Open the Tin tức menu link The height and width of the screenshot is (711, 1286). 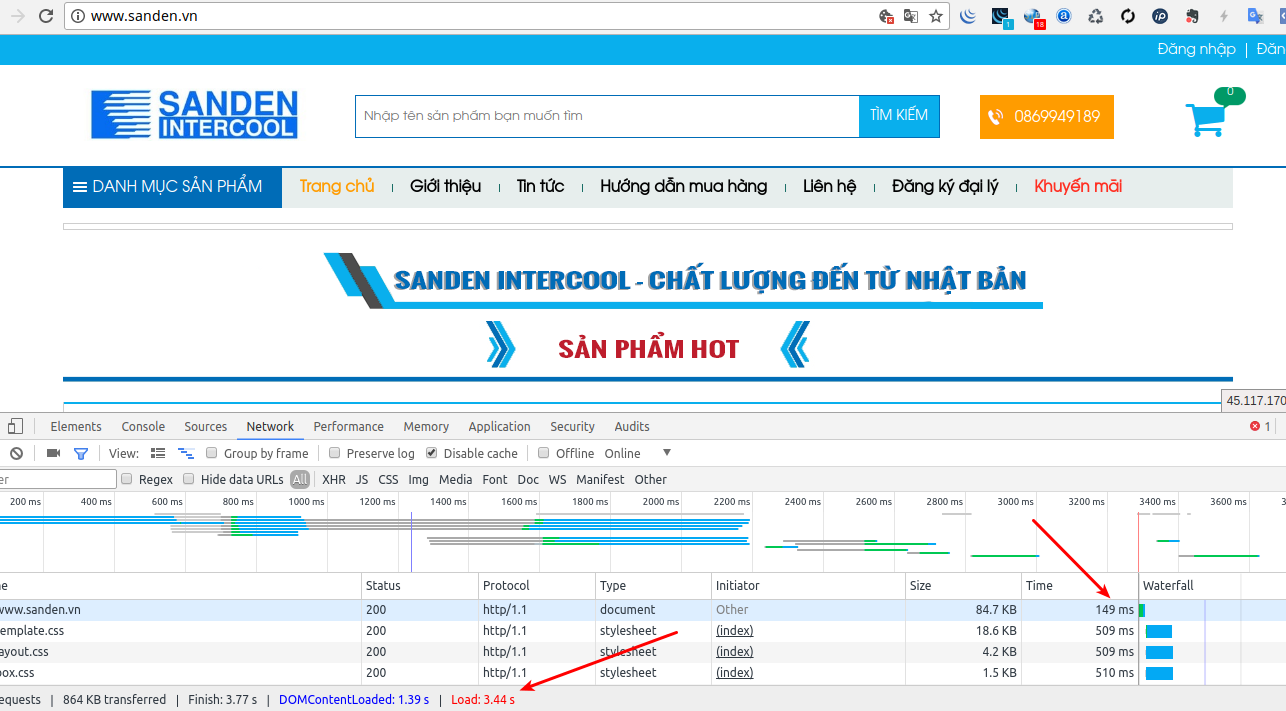click(x=540, y=186)
